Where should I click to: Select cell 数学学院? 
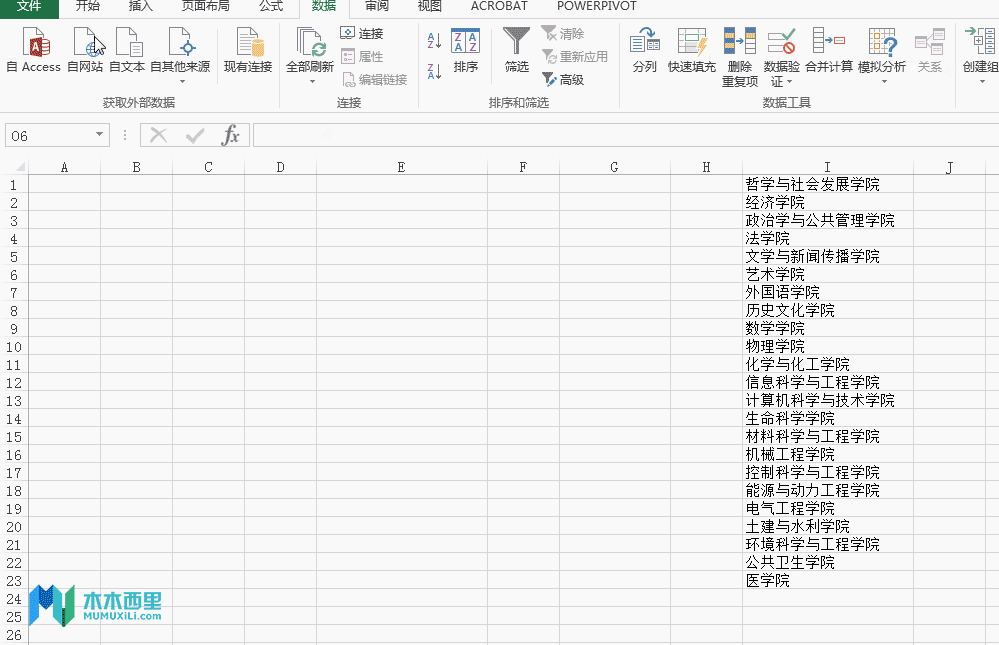pos(828,329)
